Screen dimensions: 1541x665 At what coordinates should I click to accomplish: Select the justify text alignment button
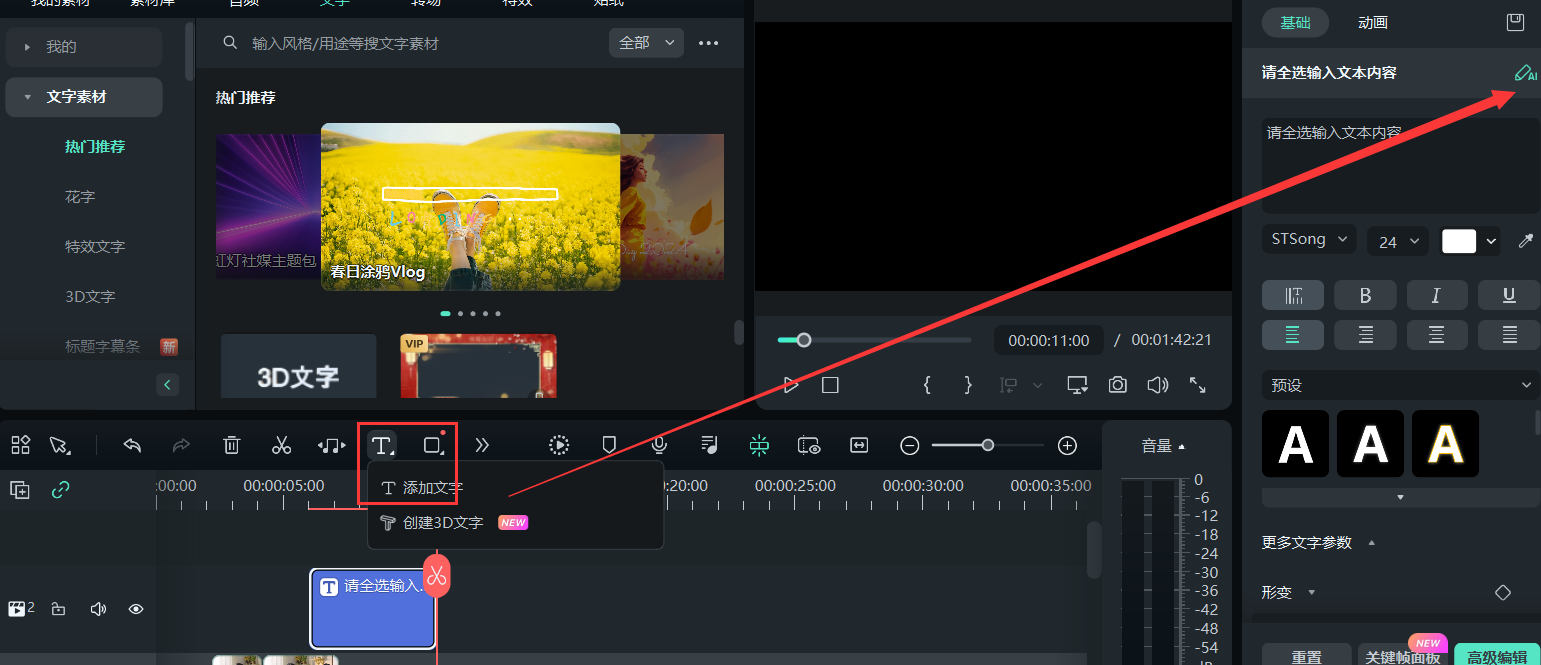coord(1509,335)
